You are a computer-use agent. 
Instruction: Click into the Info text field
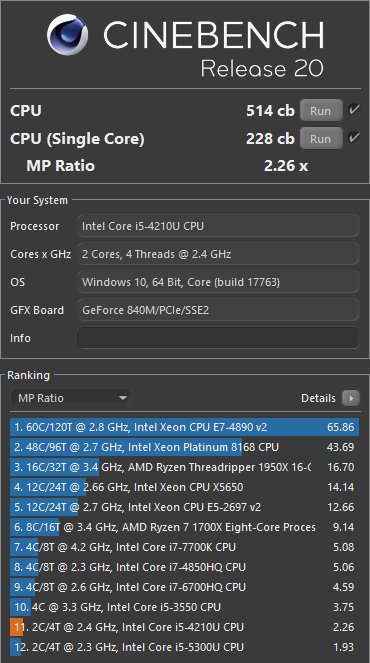pyautogui.click(x=218, y=338)
